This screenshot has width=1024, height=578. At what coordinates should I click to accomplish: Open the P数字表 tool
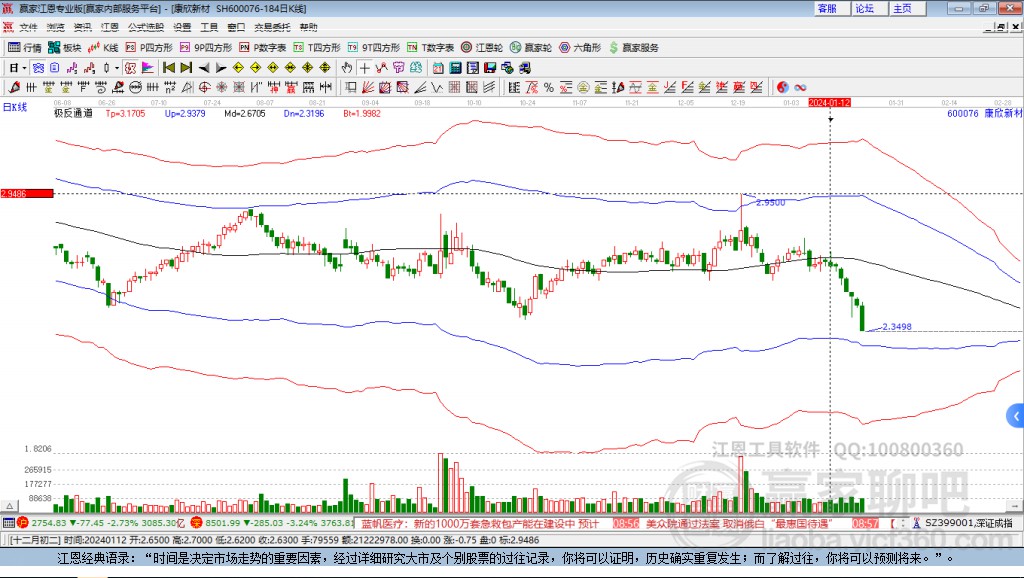(x=263, y=48)
